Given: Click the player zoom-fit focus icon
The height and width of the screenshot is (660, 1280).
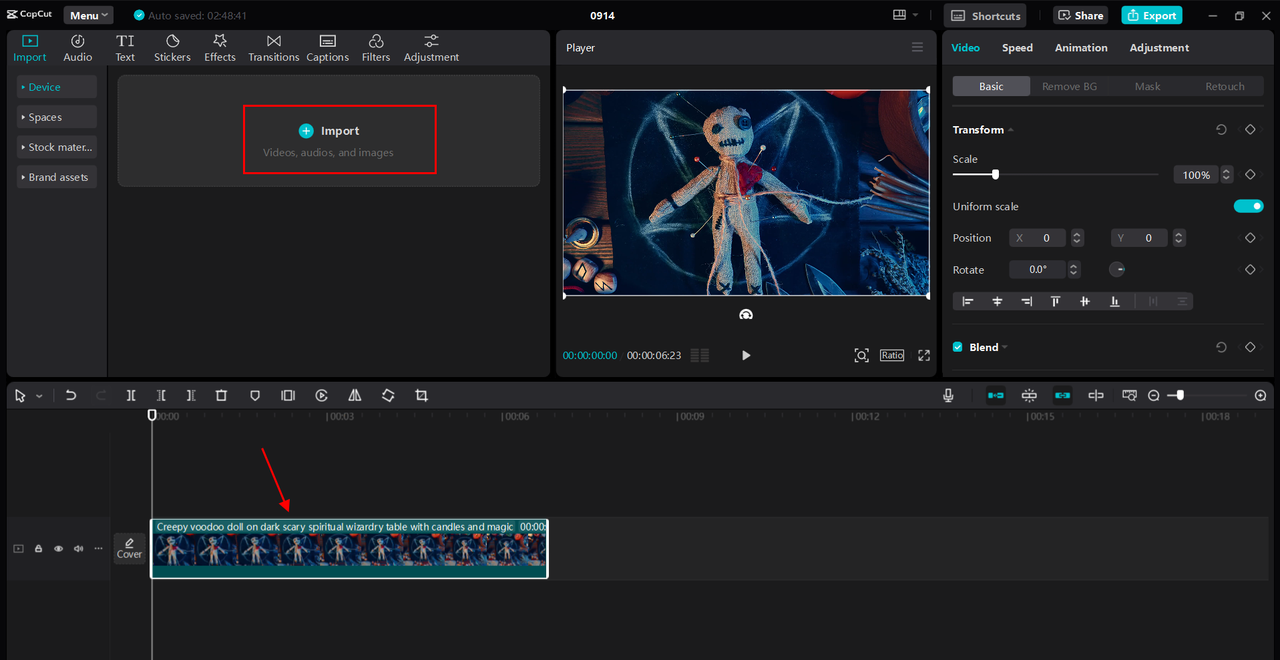Looking at the screenshot, I should coord(861,355).
